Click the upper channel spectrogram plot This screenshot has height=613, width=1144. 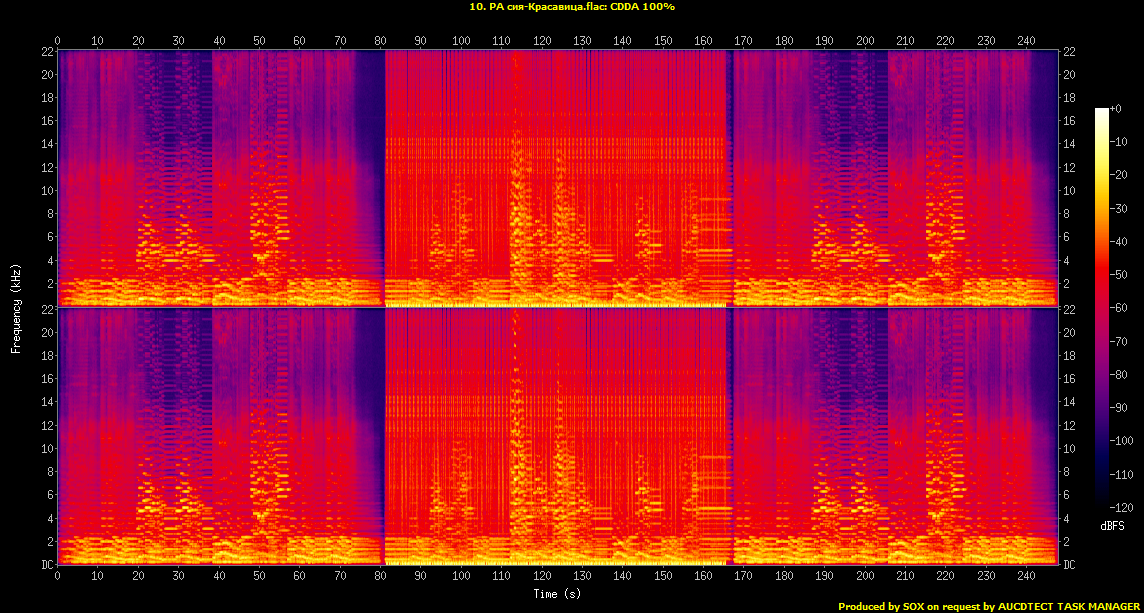pos(557,178)
